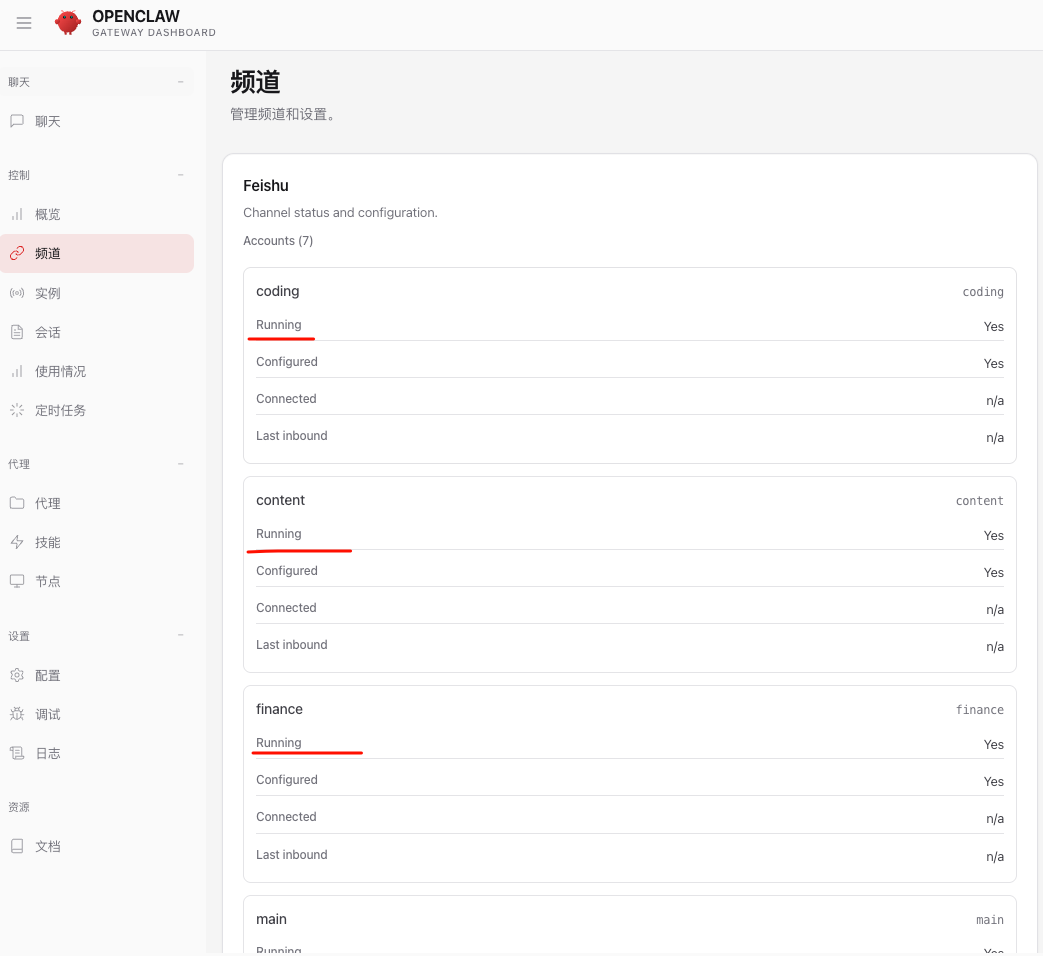Select the gear icon for 配置

[17, 675]
